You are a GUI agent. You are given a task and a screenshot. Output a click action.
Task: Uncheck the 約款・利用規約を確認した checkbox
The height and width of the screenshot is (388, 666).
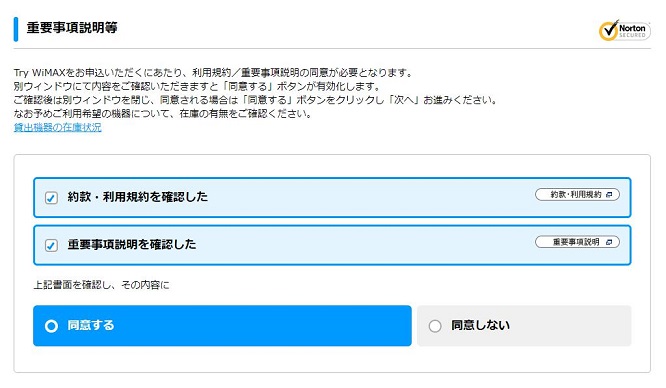click(x=51, y=198)
